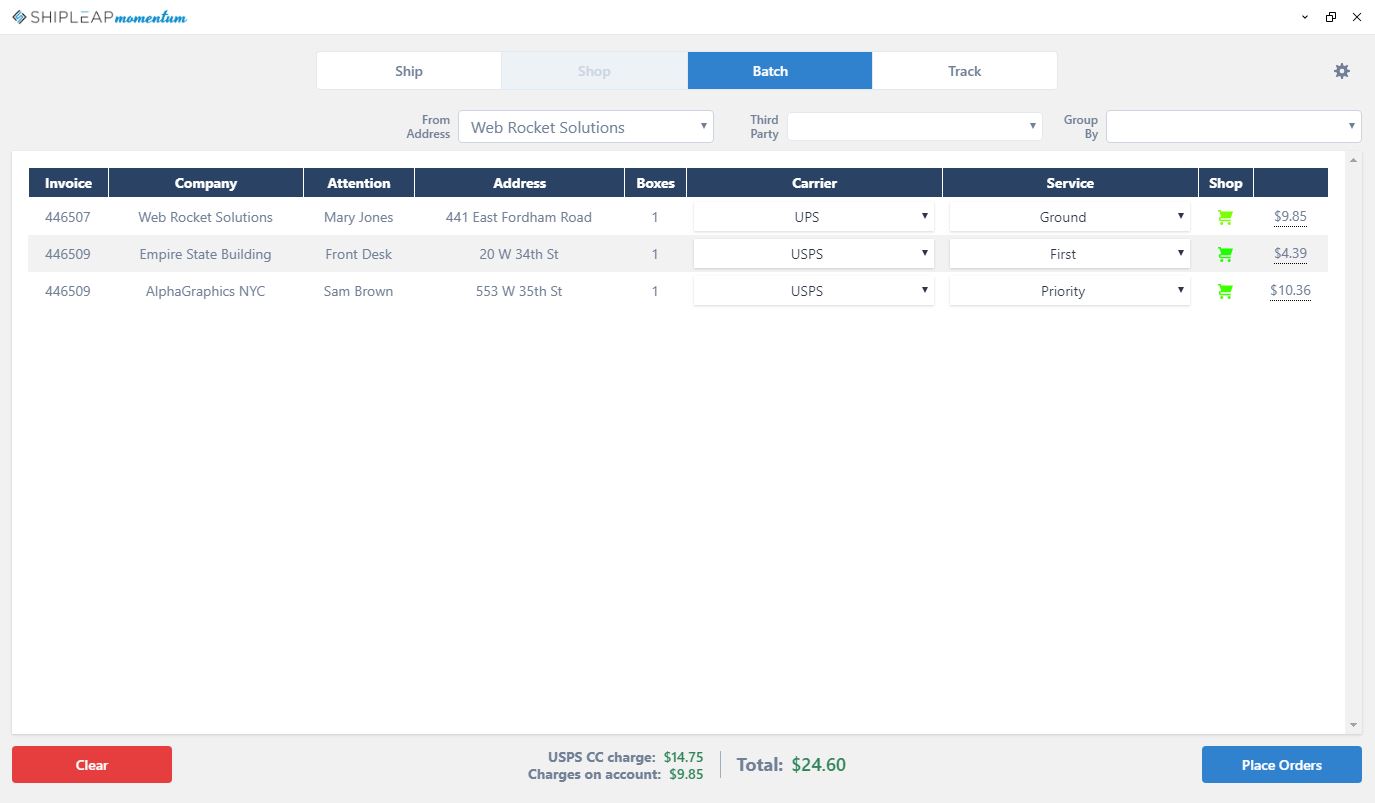The image size is (1375, 803).
Task: Click the ShipLeap Momentum logo
Action: click(x=99, y=17)
